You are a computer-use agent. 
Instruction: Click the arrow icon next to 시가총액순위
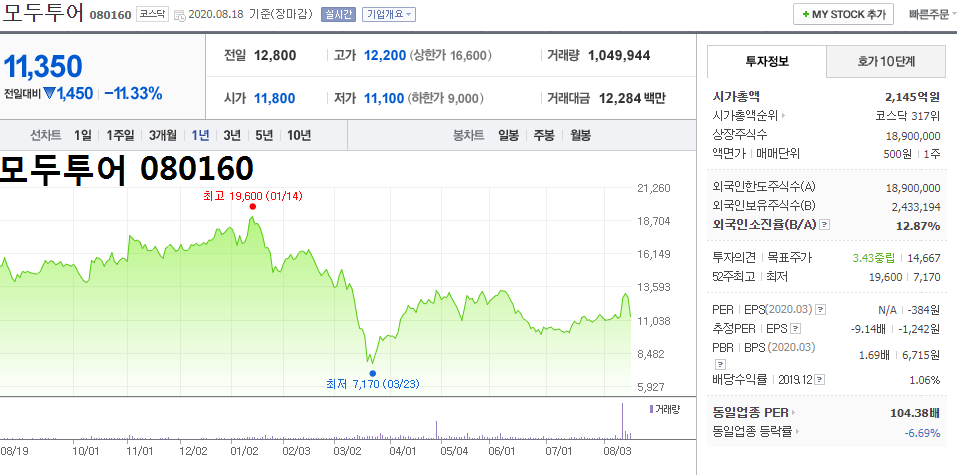(x=783, y=116)
